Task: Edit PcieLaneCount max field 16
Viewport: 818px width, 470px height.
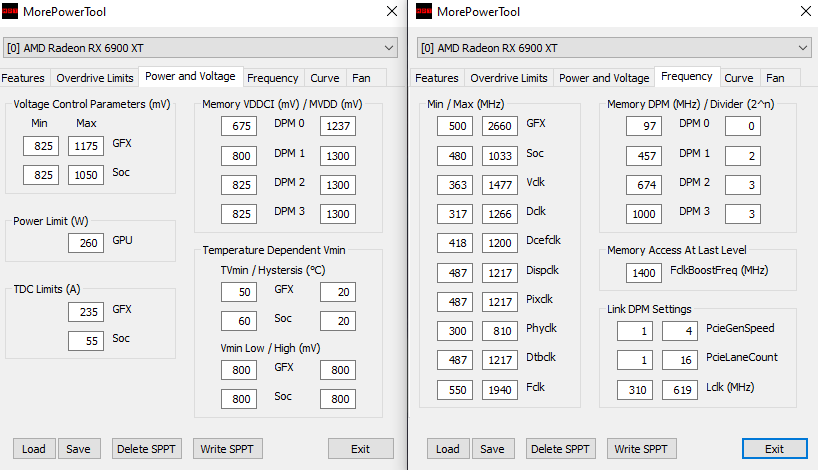Action: click(680, 360)
